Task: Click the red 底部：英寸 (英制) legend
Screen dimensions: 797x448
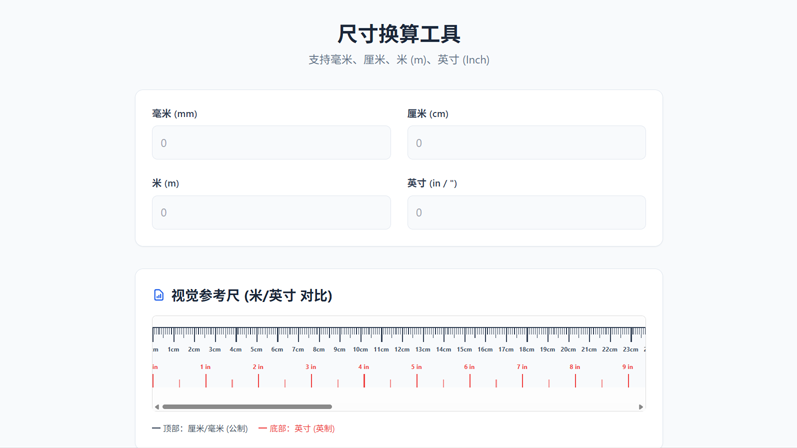Action: 297,429
